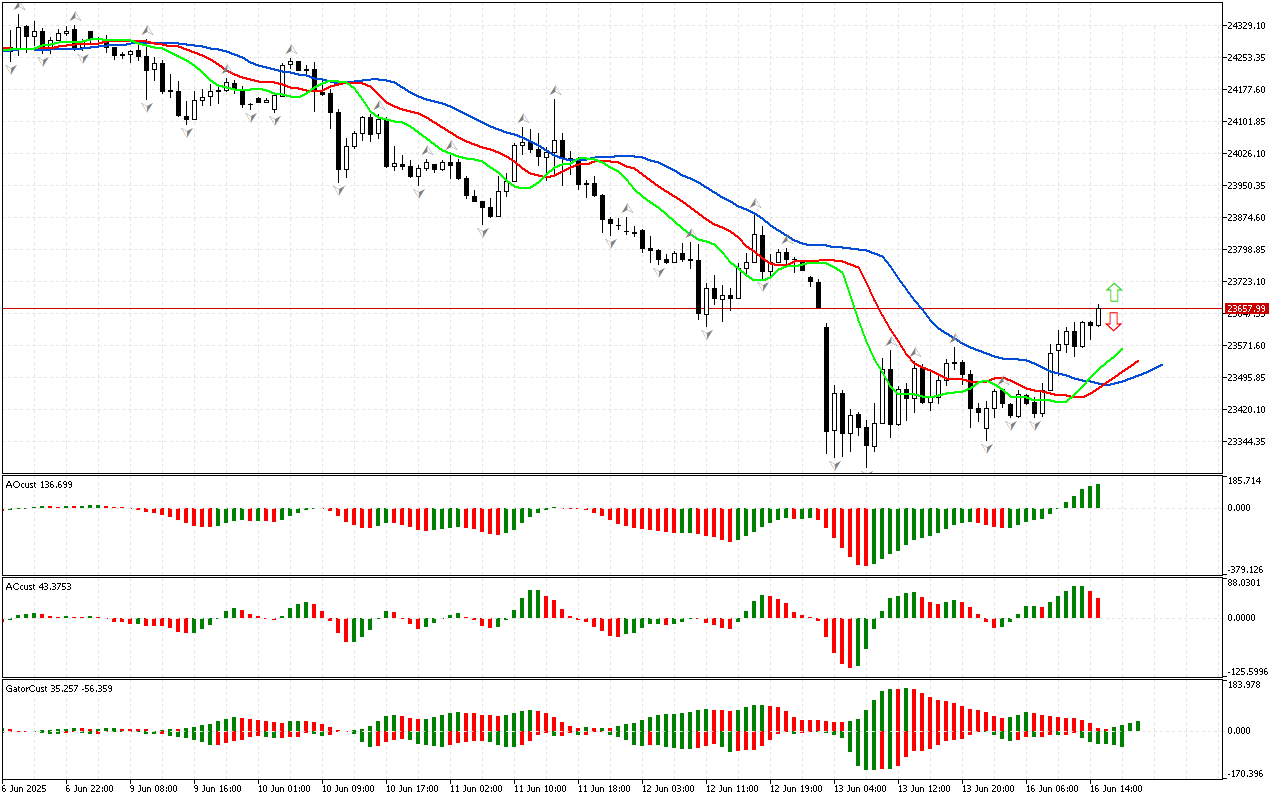The width and height of the screenshot is (1280, 800).
Task: Click the up fractal at the top-left first candle
Action: (x=18, y=8)
